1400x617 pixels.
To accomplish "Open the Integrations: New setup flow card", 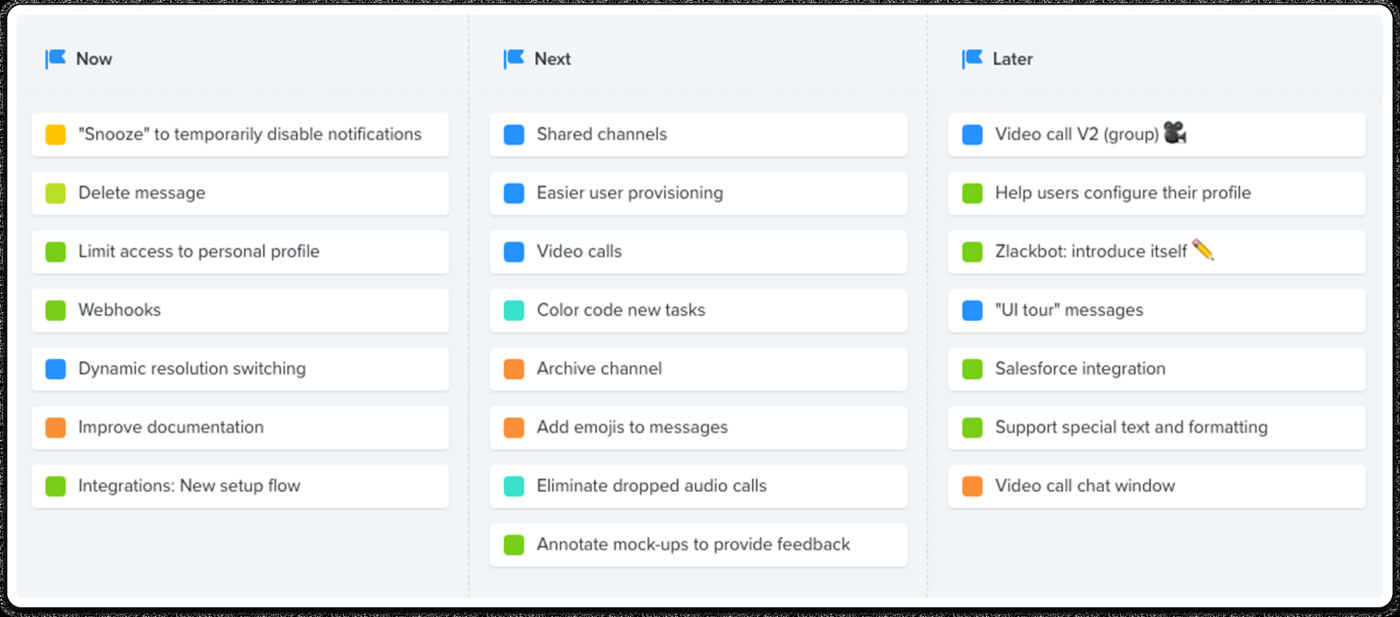I will click(240, 486).
